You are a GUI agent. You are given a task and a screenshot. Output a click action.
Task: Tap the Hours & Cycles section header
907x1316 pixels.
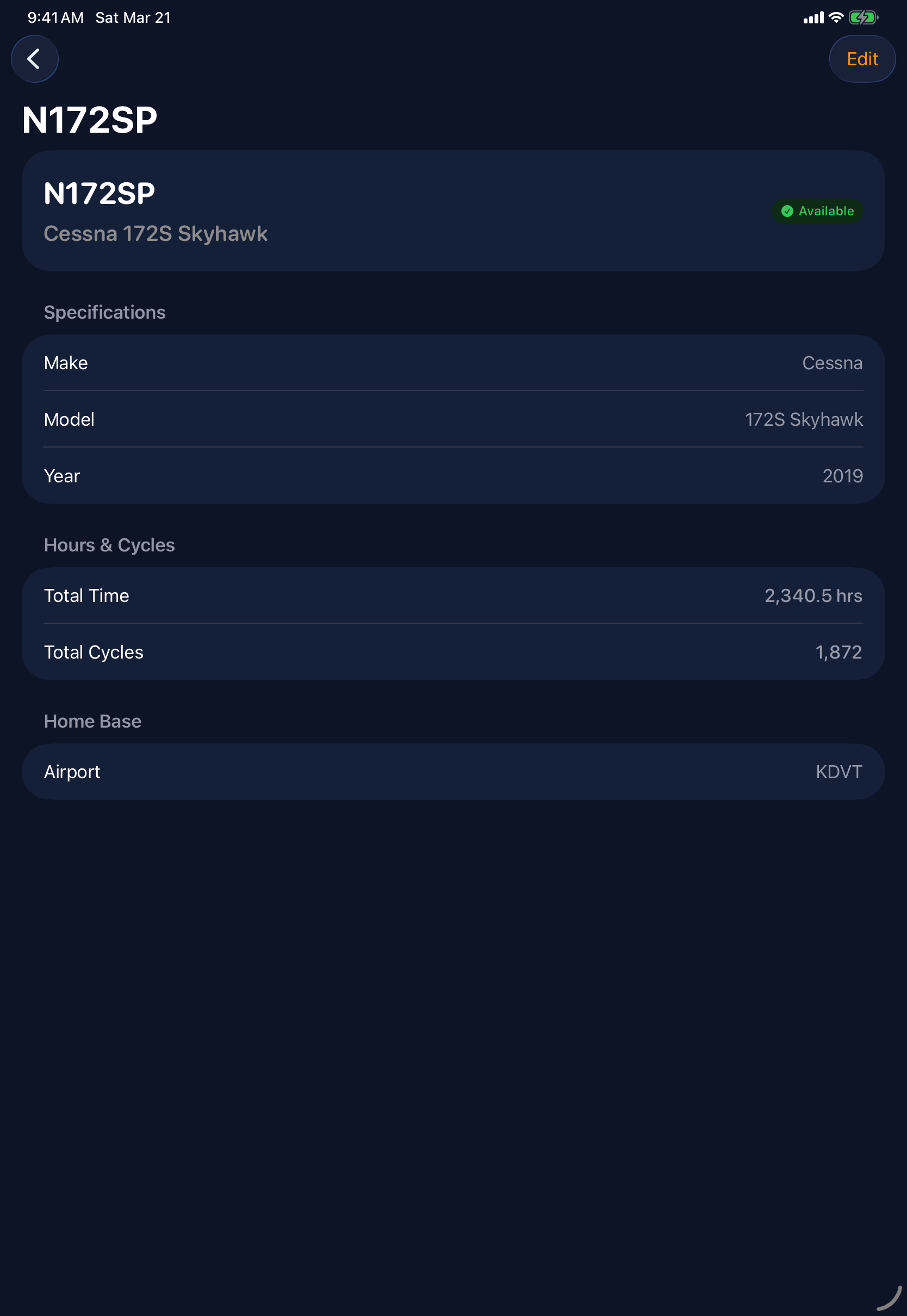coord(110,544)
